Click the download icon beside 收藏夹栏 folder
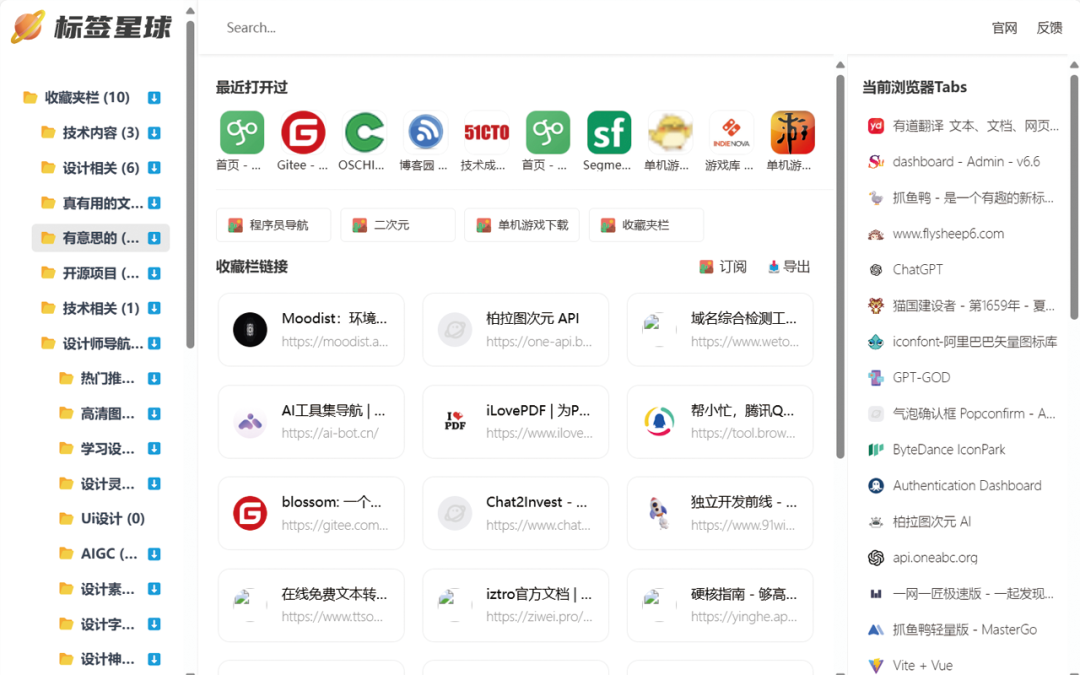 click(152, 97)
